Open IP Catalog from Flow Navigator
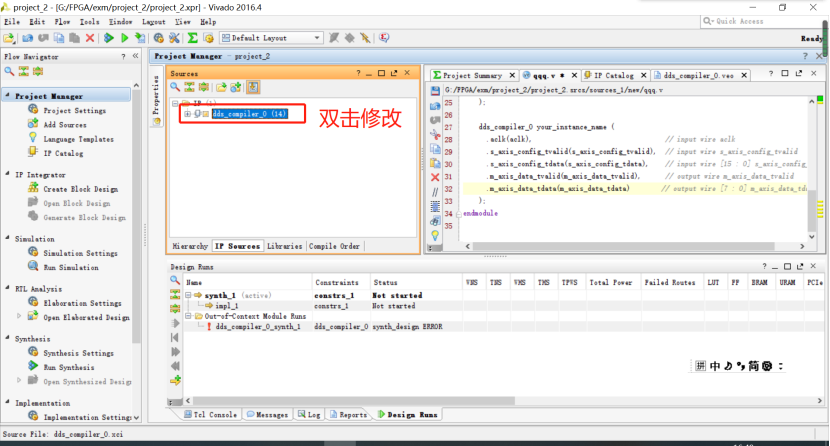 [63, 153]
